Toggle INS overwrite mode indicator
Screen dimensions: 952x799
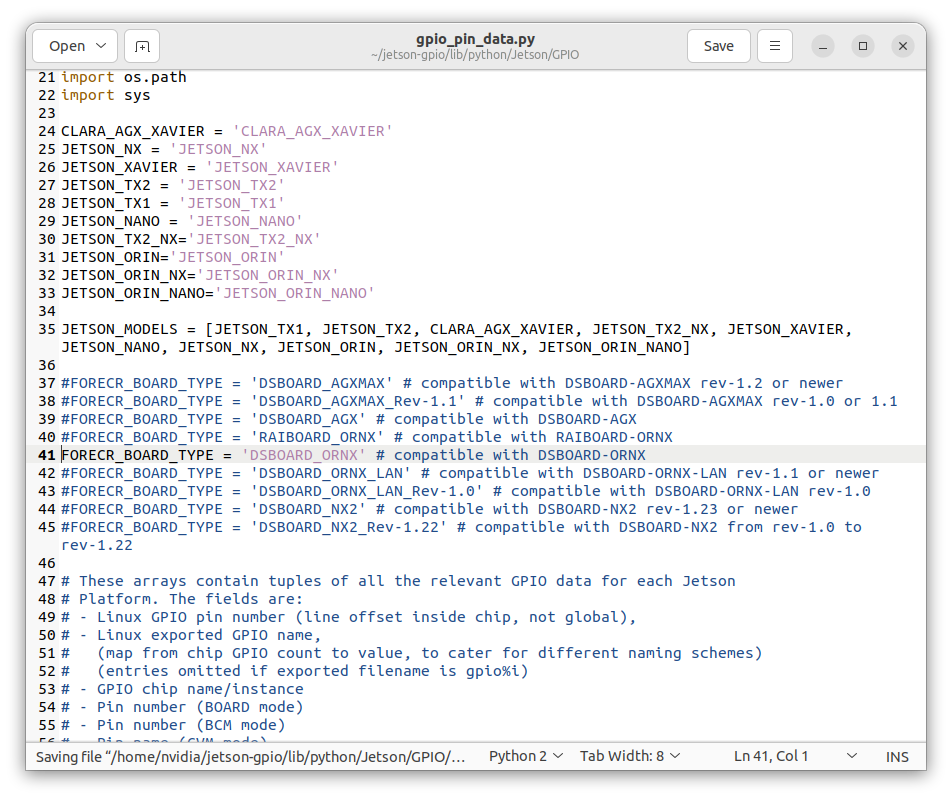pyautogui.click(x=896, y=756)
